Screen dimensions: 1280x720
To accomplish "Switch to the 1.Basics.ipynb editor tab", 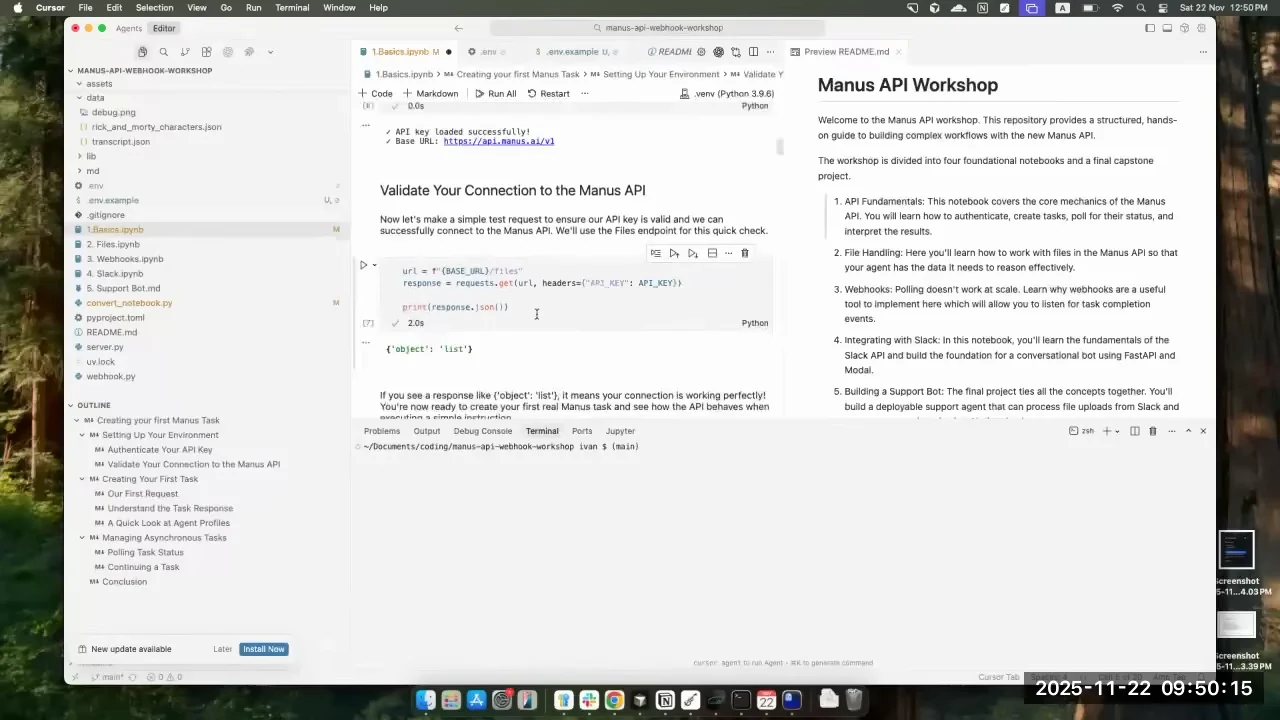I will (405, 52).
